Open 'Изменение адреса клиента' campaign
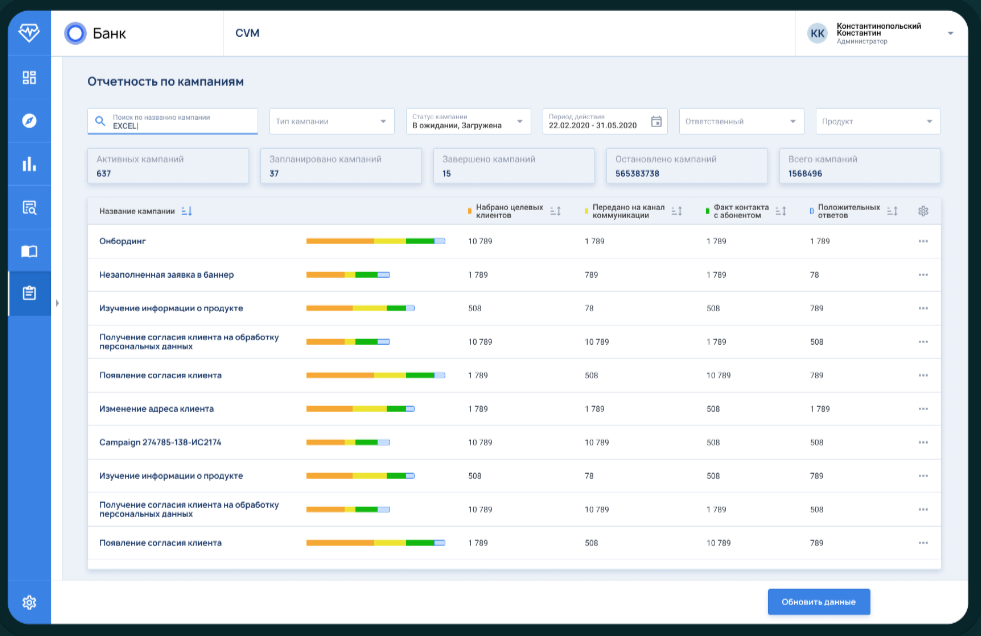 [x=157, y=409]
